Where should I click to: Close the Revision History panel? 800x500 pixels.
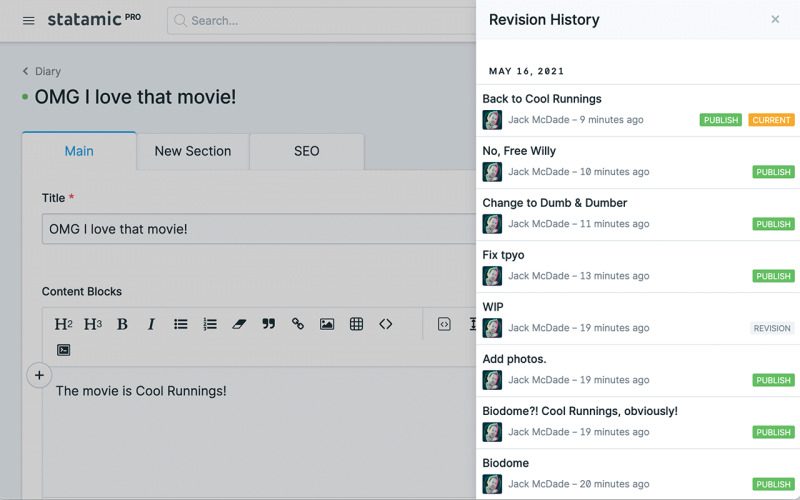pyautogui.click(x=775, y=19)
